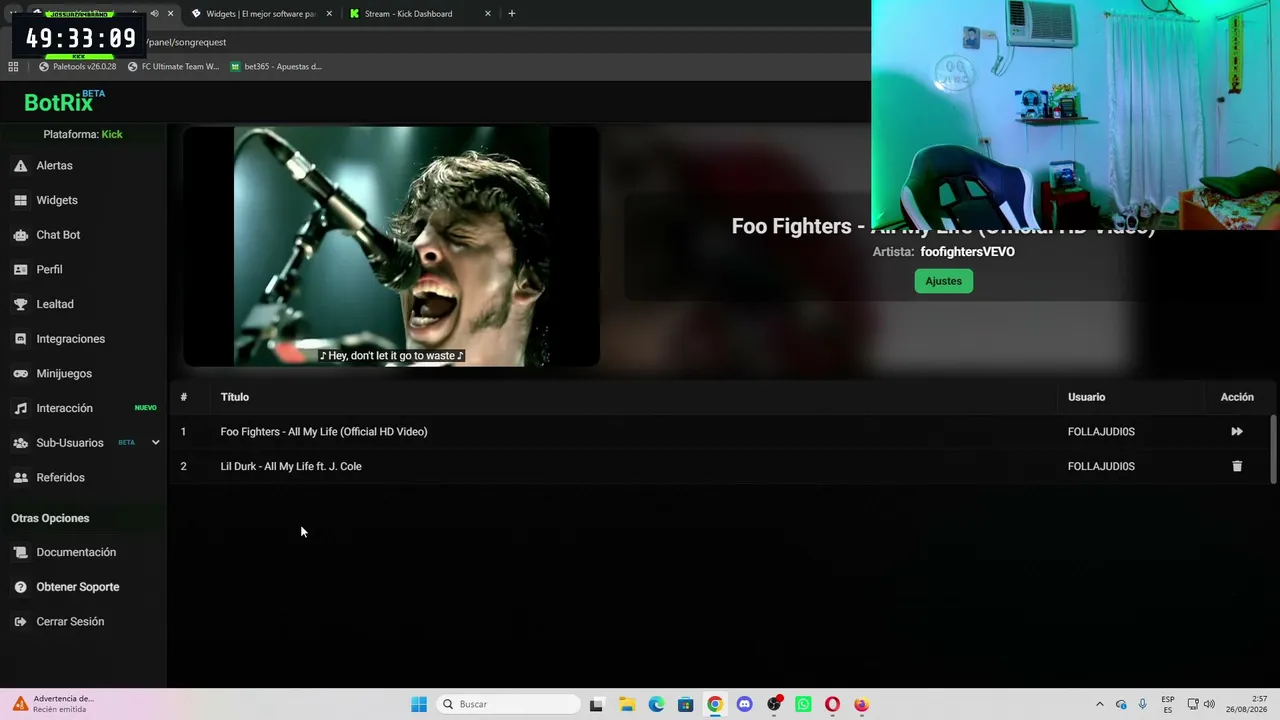Screen dimensions: 1280x720
Task: Open the Alertas menu item
Action: coord(54,166)
